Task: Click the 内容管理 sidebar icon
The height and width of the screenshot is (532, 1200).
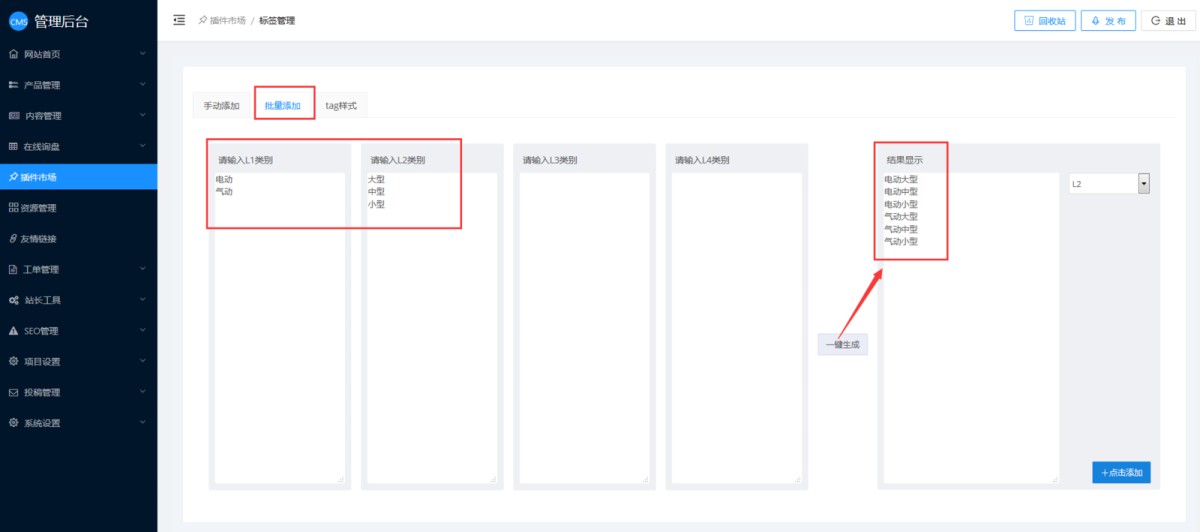Action: click(x=13, y=115)
